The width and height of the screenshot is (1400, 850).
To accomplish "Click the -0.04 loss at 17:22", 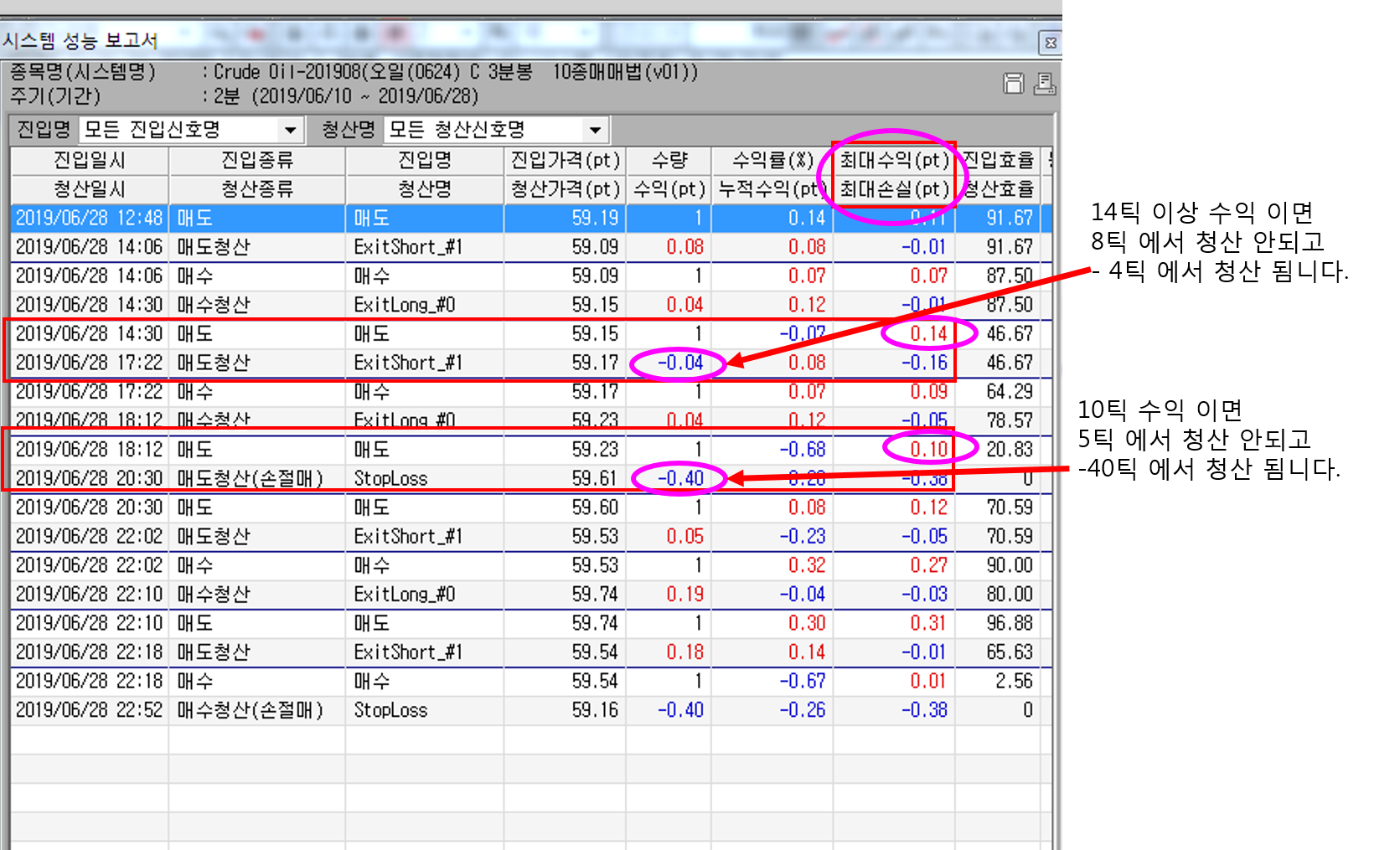I will coord(679,363).
